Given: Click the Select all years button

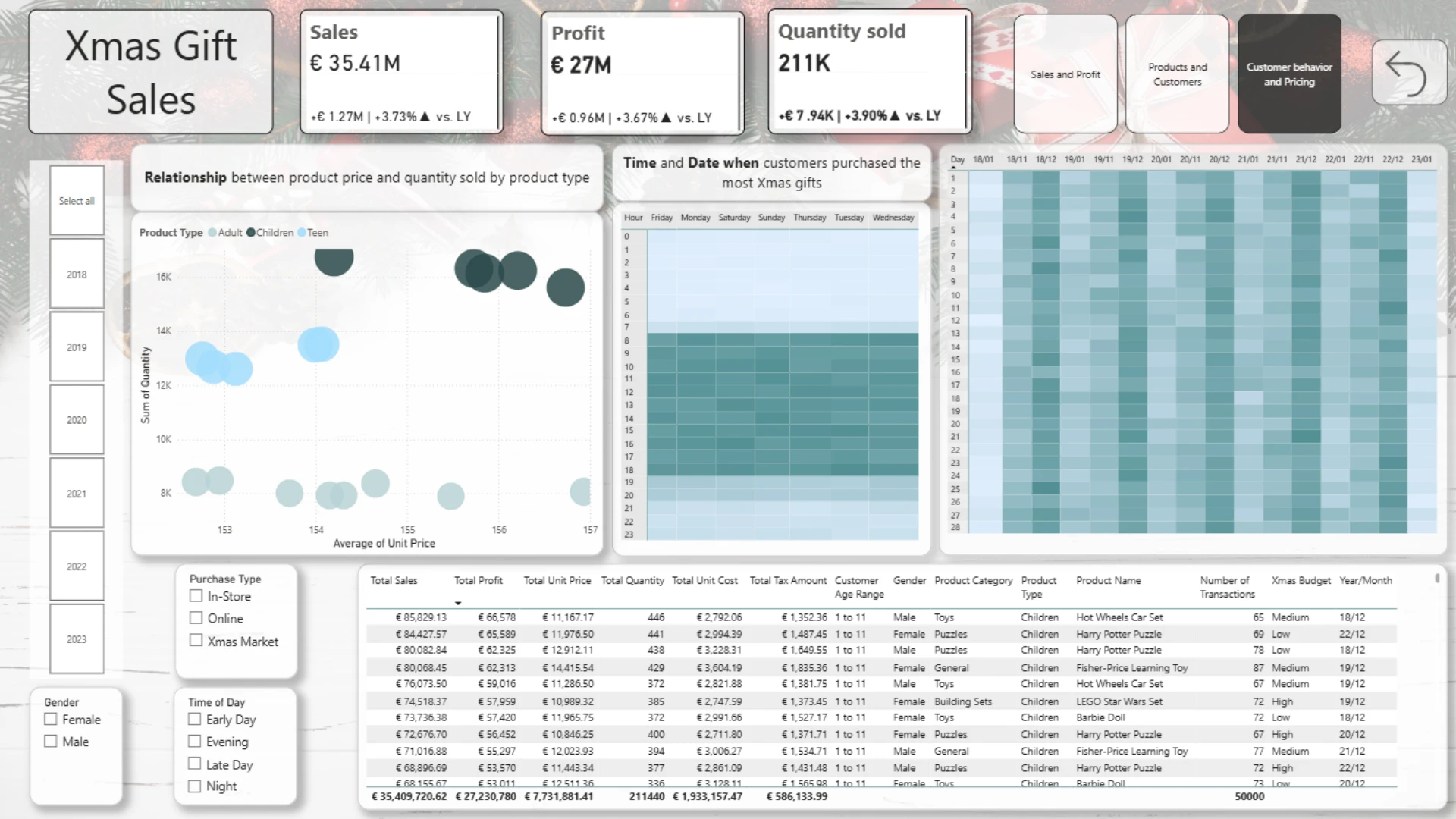Looking at the screenshot, I should click(77, 201).
